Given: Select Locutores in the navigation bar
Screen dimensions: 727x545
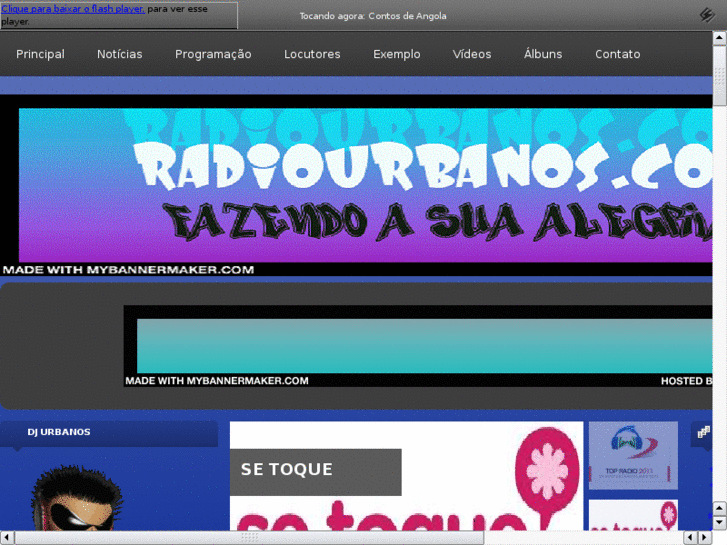Looking at the screenshot, I should coord(312,54).
